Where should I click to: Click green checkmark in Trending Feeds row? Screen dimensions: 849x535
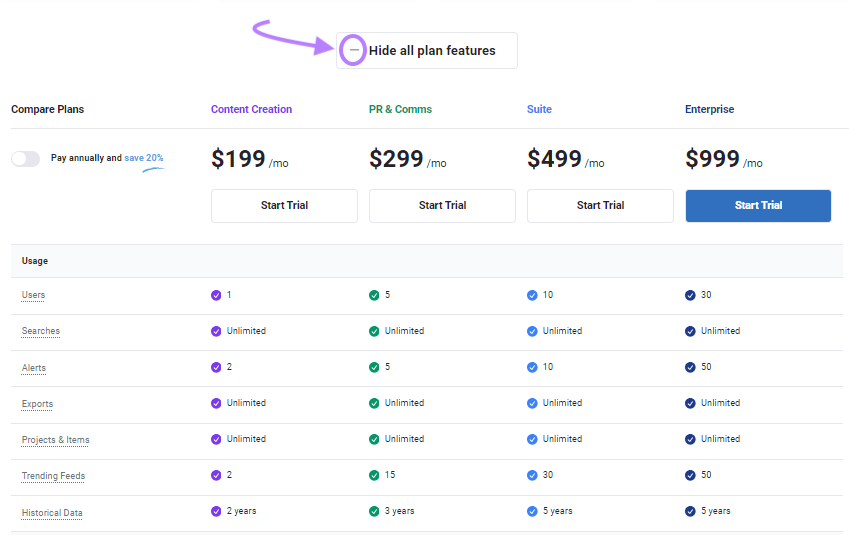374,475
